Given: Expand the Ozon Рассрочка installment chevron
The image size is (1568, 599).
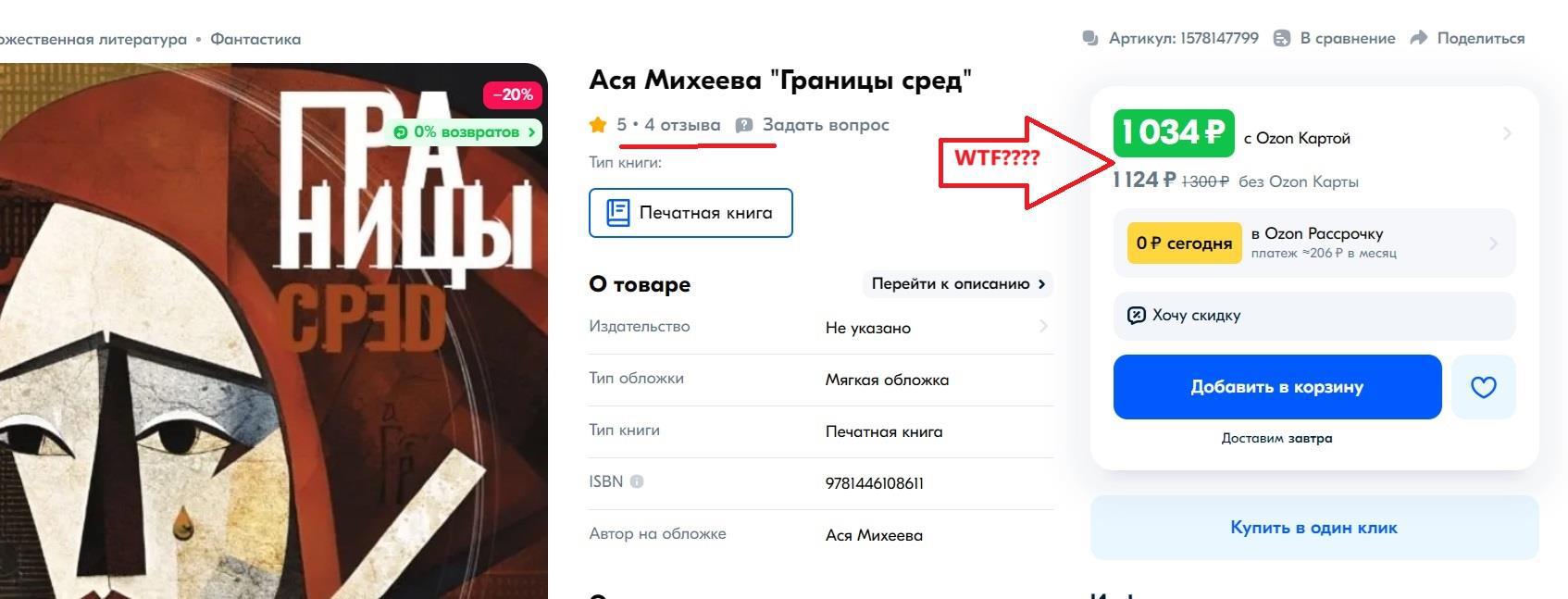Looking at the screenshot, I should 1493,243.
